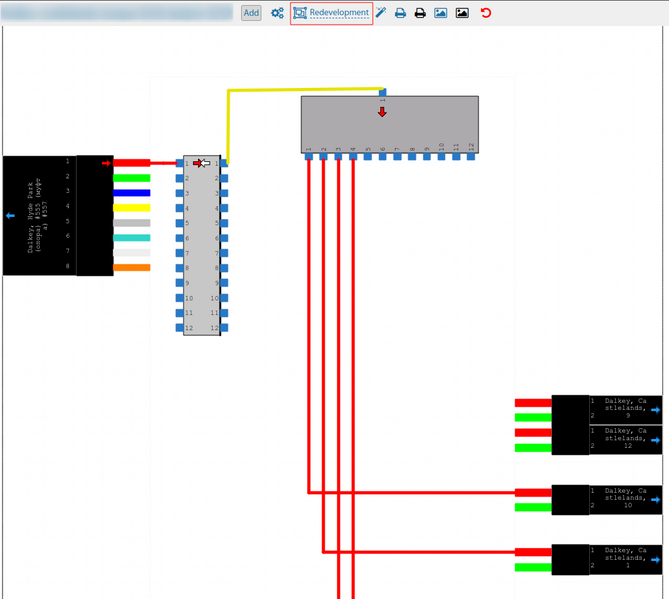Viewport: 669px width, 599px height.
Task: Click the black printer icon
Action: click(x=420, y=13)
